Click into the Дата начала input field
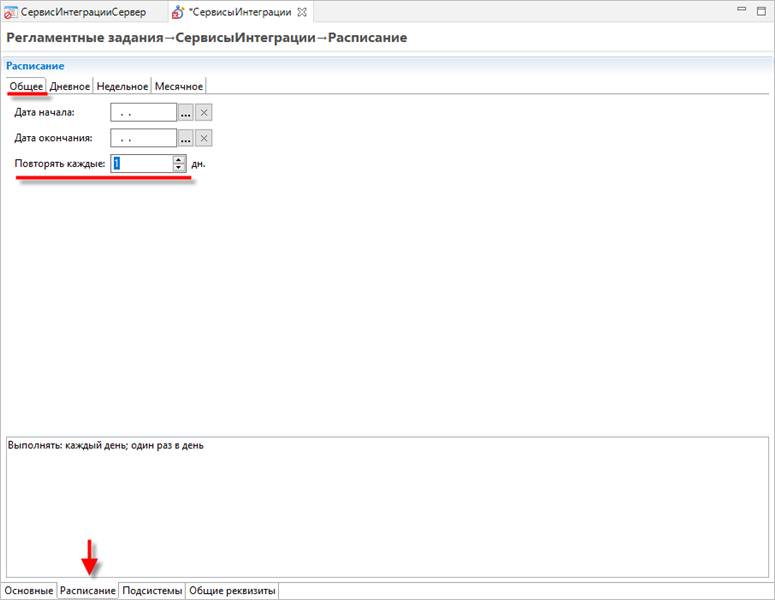Viewport: 775px width, 600px height. 143,112
